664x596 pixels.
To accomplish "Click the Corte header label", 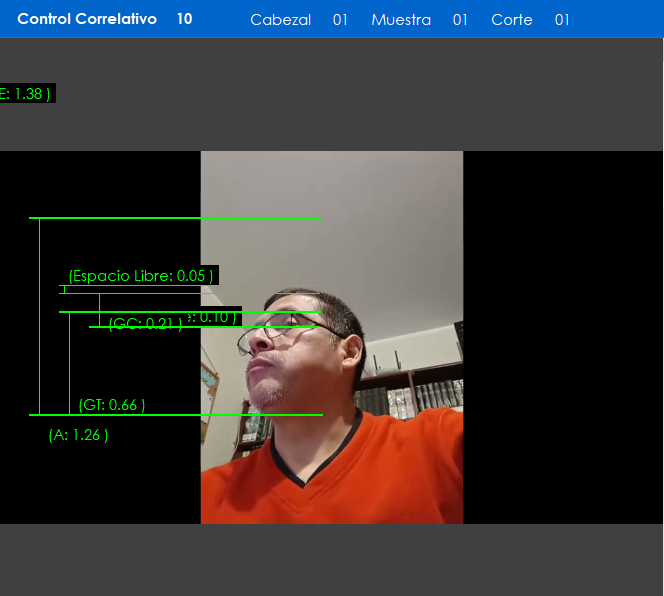I will (x=511, y=20).
